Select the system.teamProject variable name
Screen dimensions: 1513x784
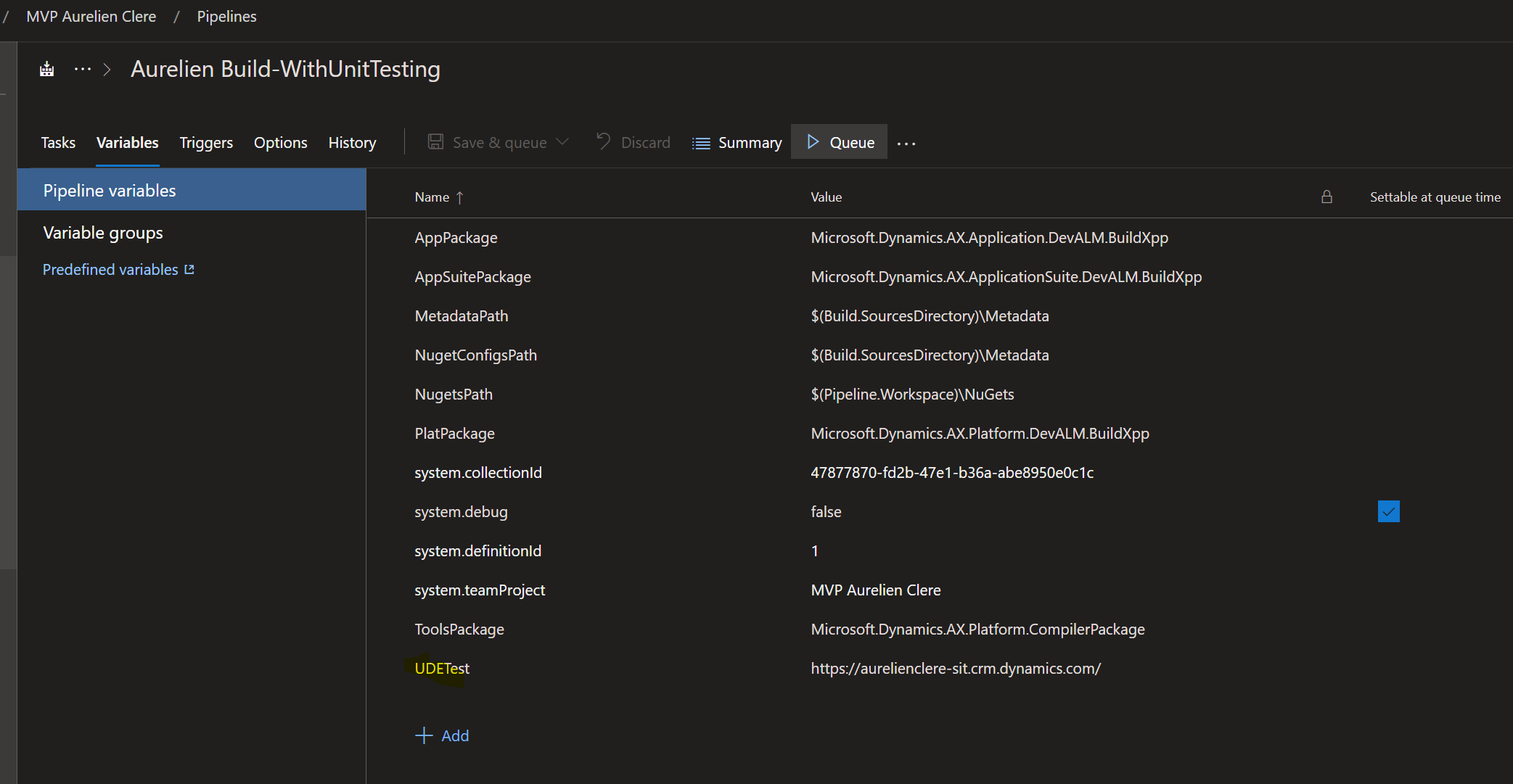point(480,590)
